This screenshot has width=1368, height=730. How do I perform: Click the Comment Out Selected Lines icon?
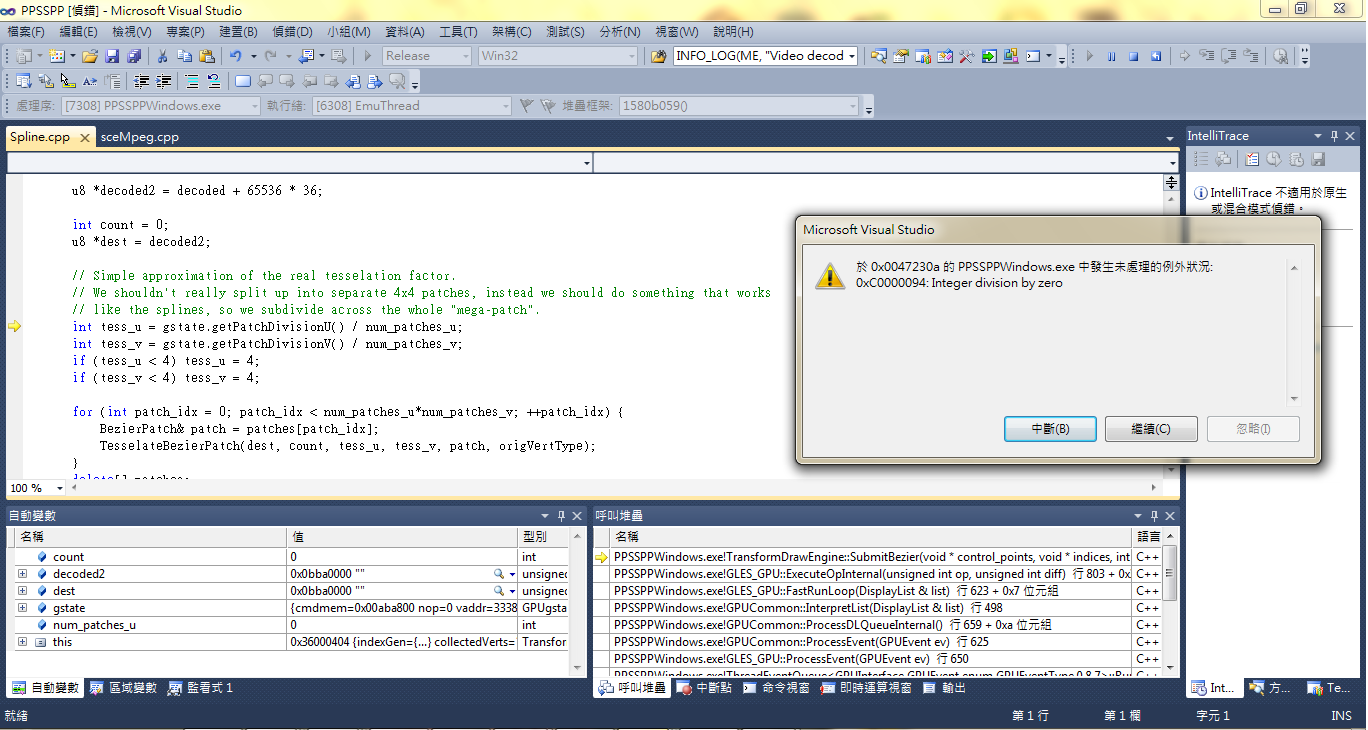192,81
